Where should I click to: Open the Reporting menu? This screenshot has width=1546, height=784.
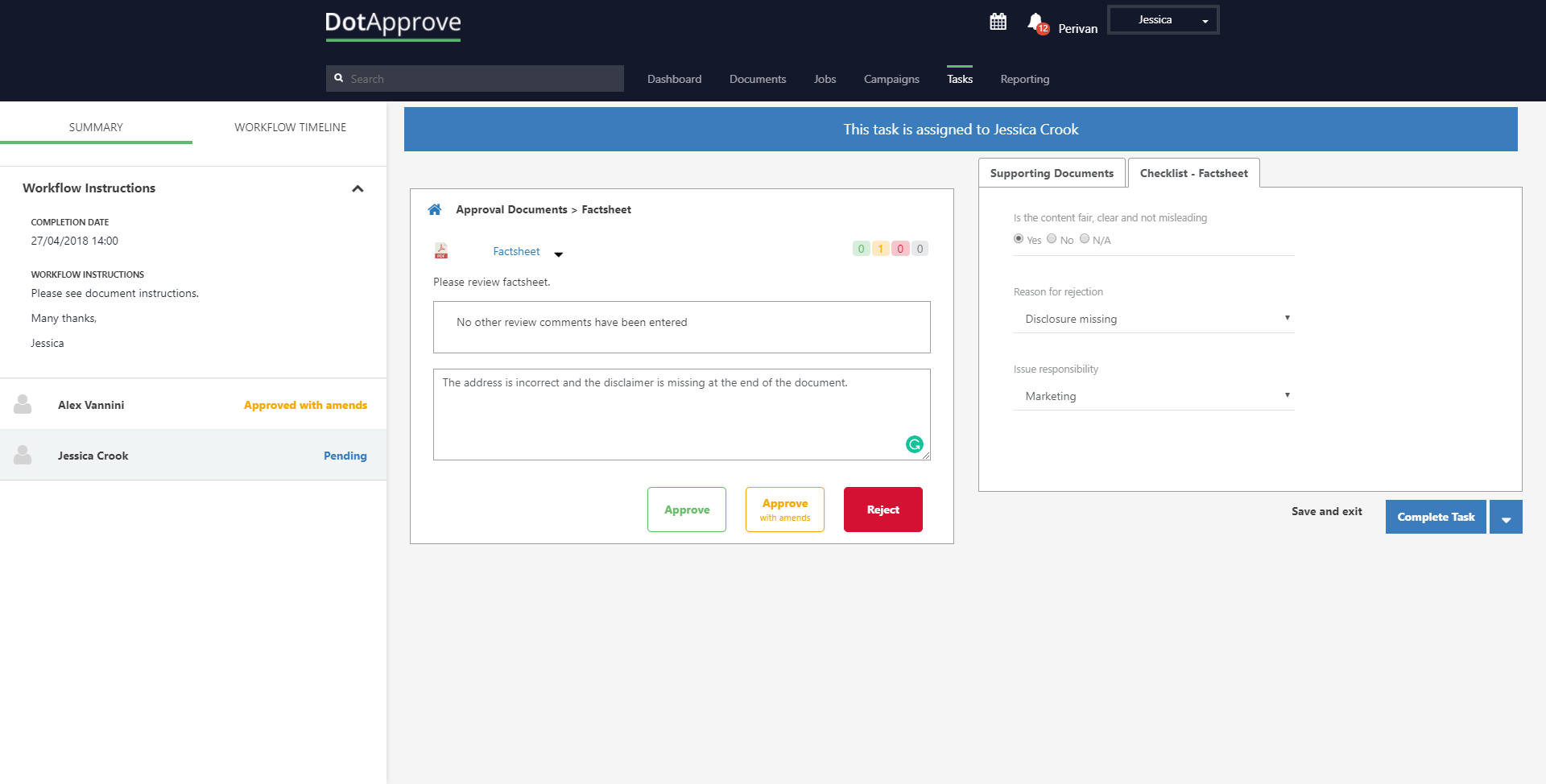1025,79
